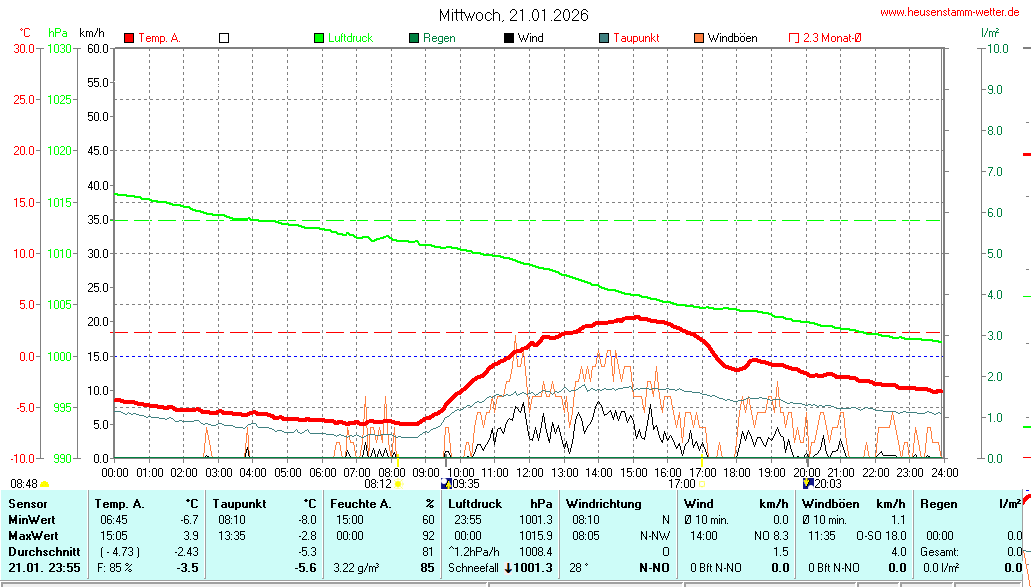Click the moonset icon at 20:03
The width and height of the screenshot is (1034, 587).
808,484
